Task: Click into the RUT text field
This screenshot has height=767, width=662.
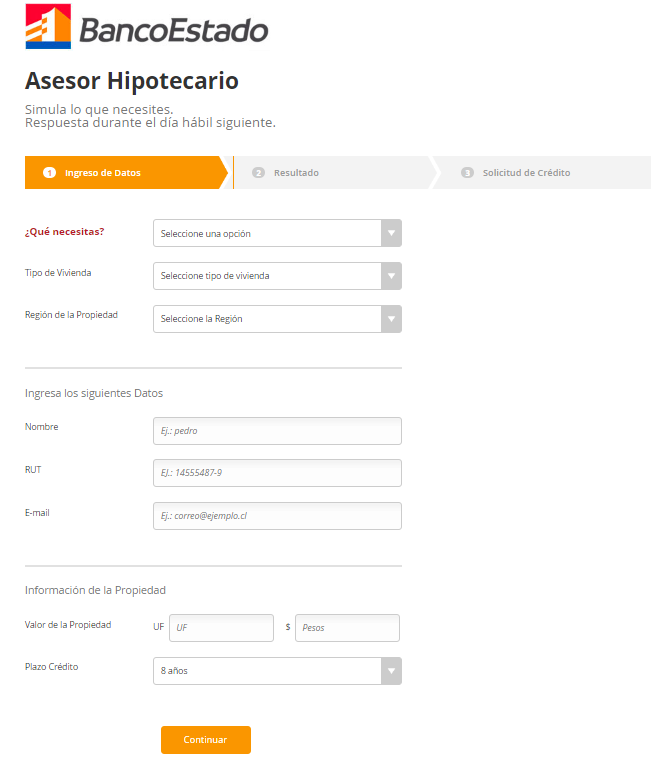Action: point(277,473)
